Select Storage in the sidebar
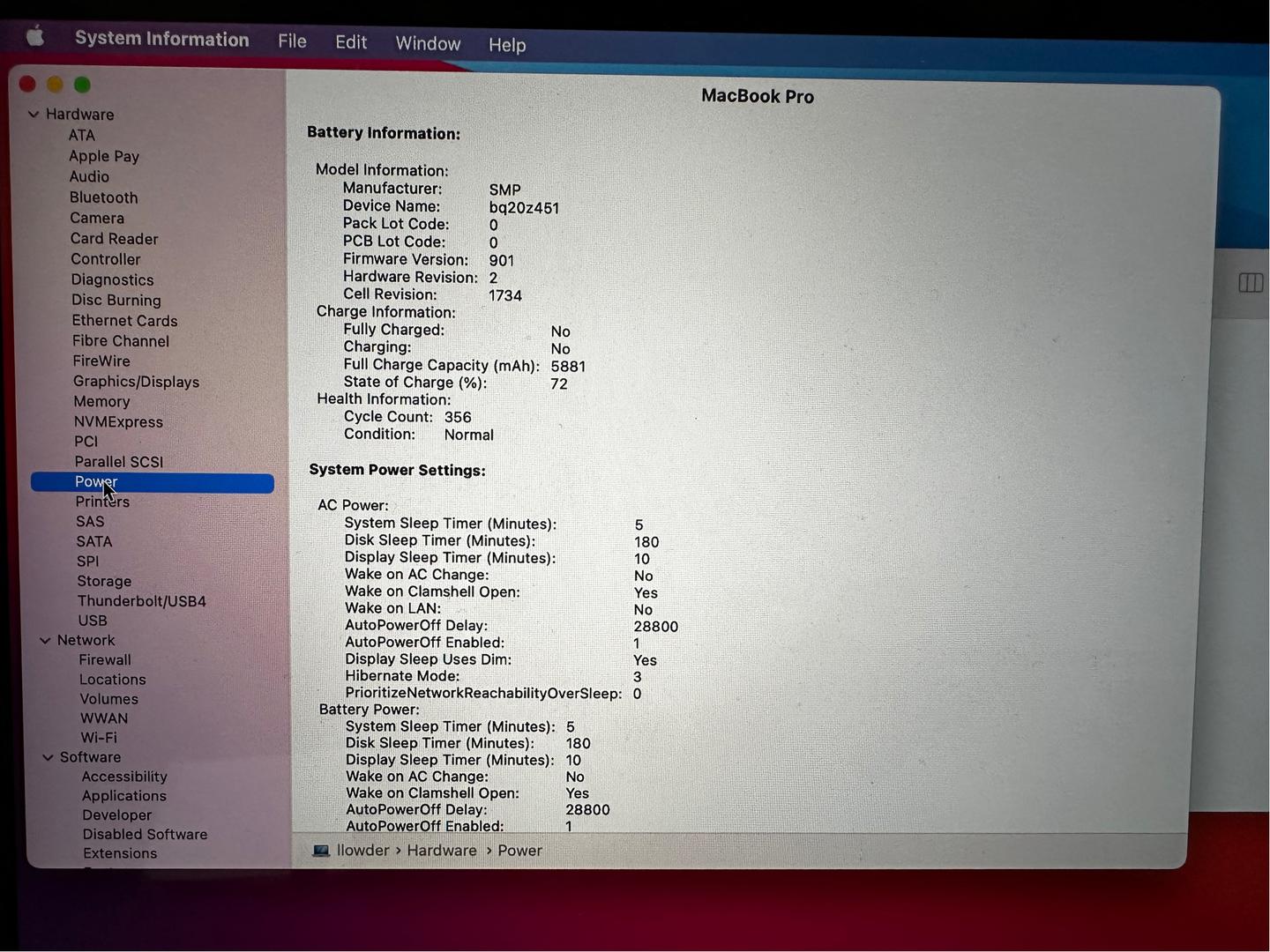 [104, 581]
